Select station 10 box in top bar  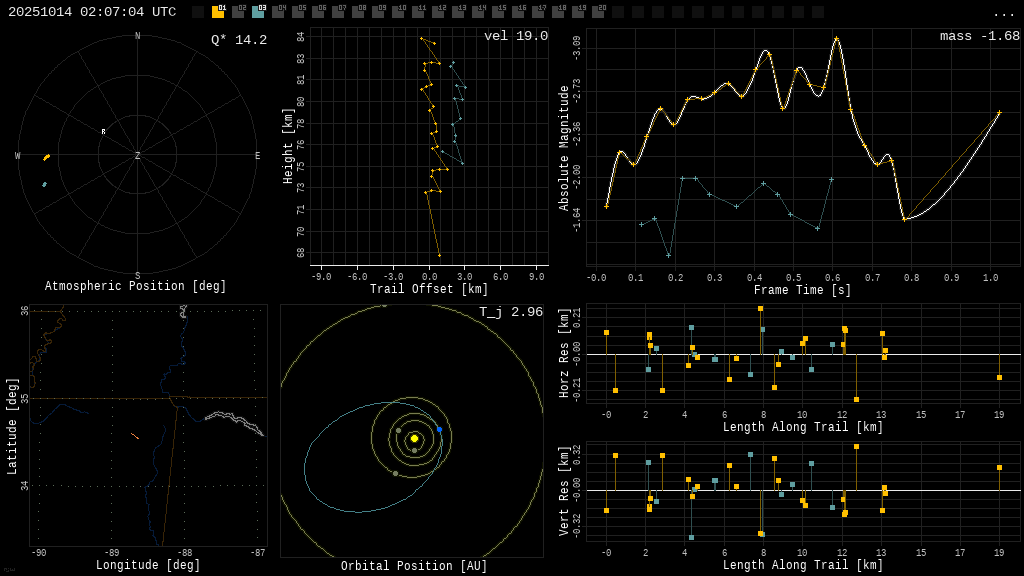tap(398, 12)
